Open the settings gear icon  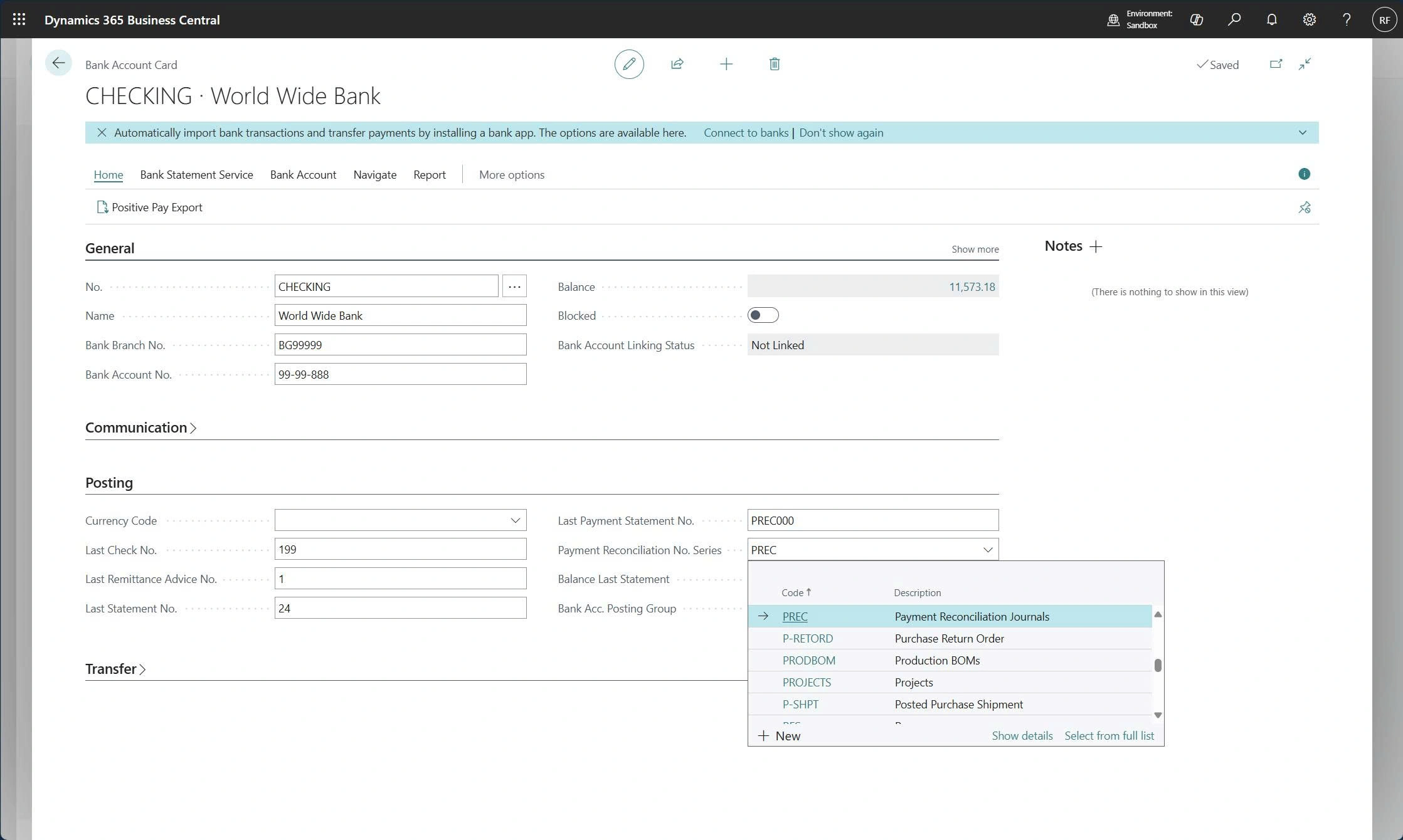(1309, 19)
